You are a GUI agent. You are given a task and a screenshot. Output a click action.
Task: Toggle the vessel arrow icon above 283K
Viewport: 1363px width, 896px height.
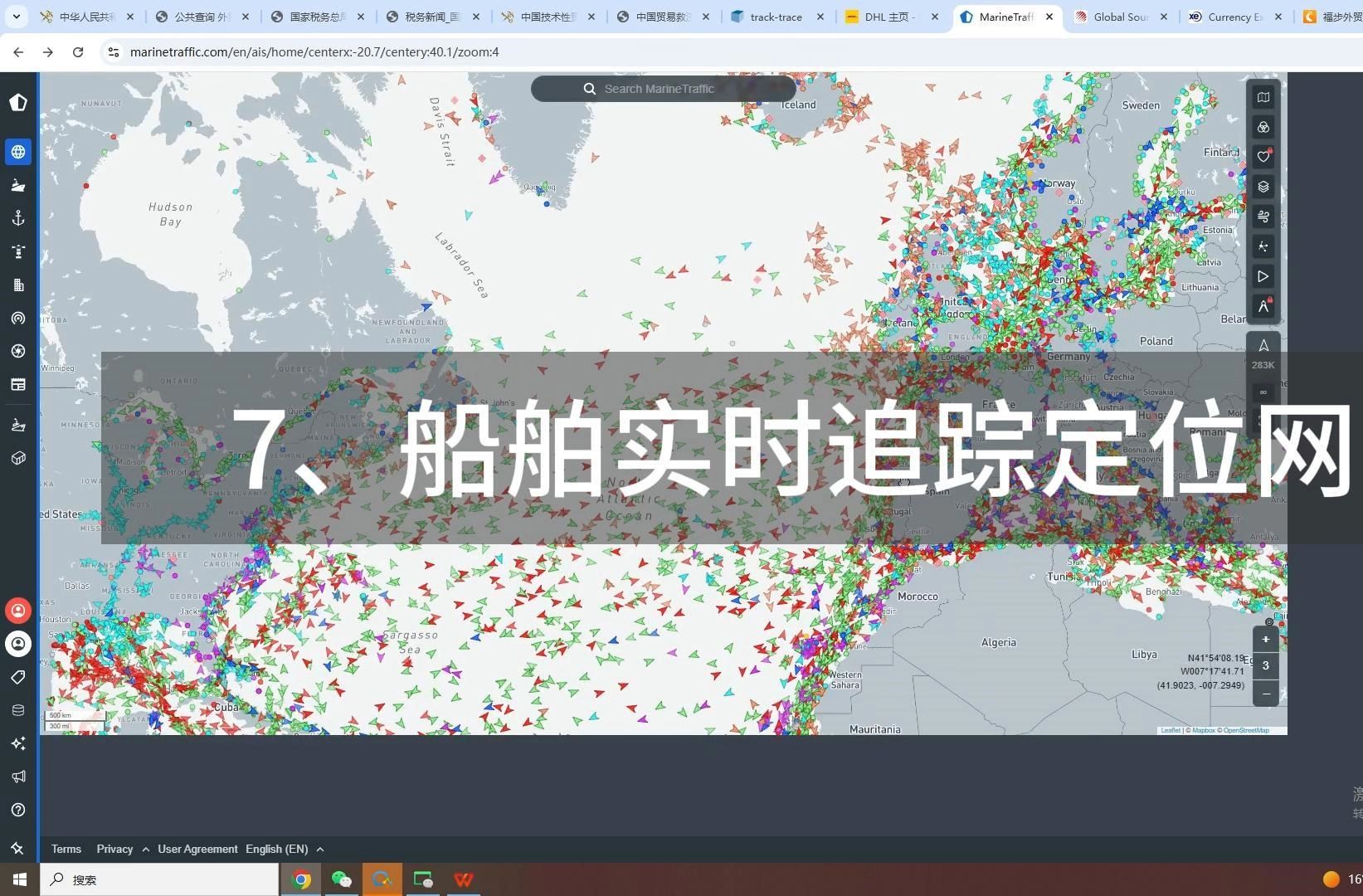point(1263,346)
